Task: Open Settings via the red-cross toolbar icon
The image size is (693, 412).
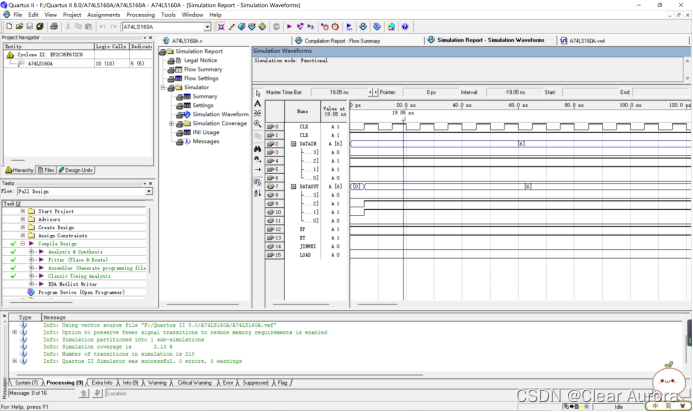Action: (x=221, y=27)
